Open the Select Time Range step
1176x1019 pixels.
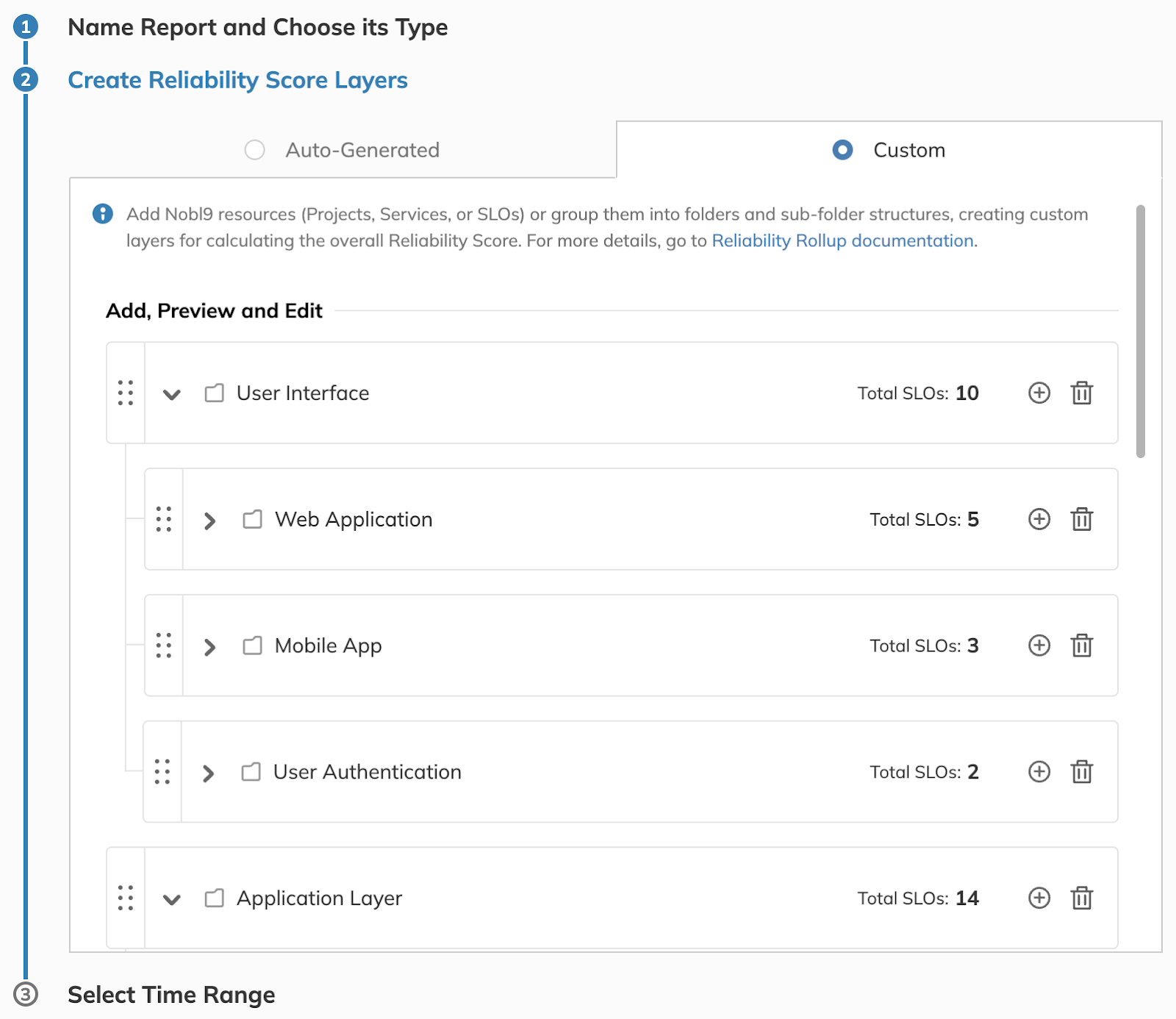tap(171, 995)
